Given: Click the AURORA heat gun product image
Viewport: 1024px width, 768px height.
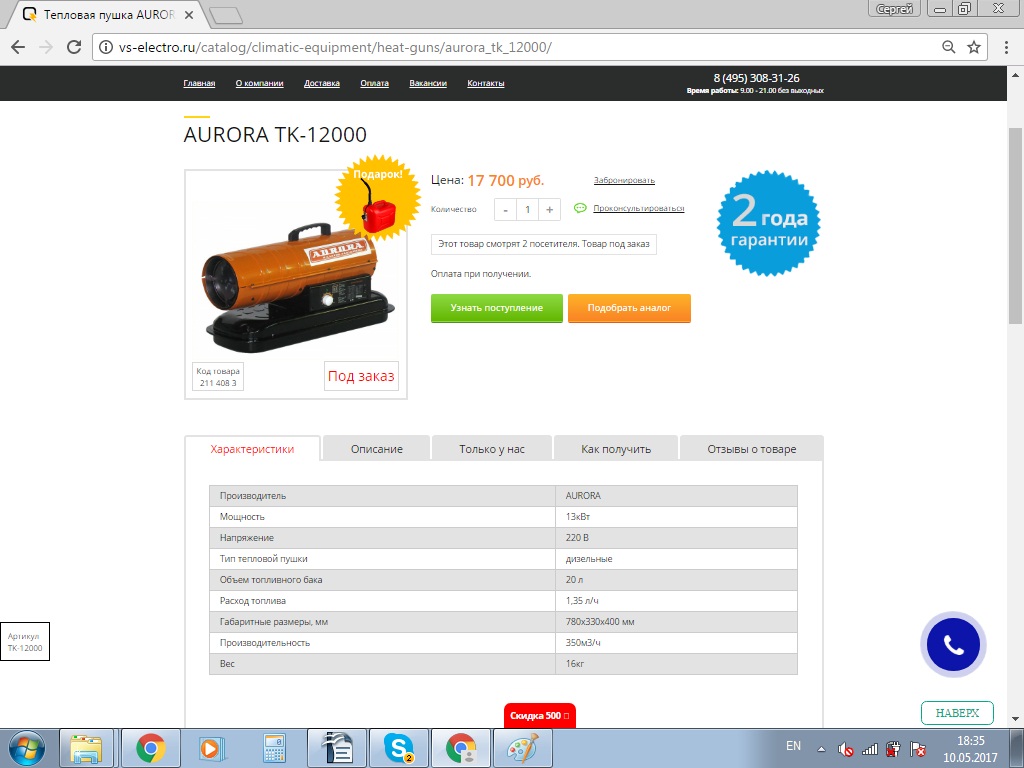Looking at the screenshot, I should [x=298, y=287].
